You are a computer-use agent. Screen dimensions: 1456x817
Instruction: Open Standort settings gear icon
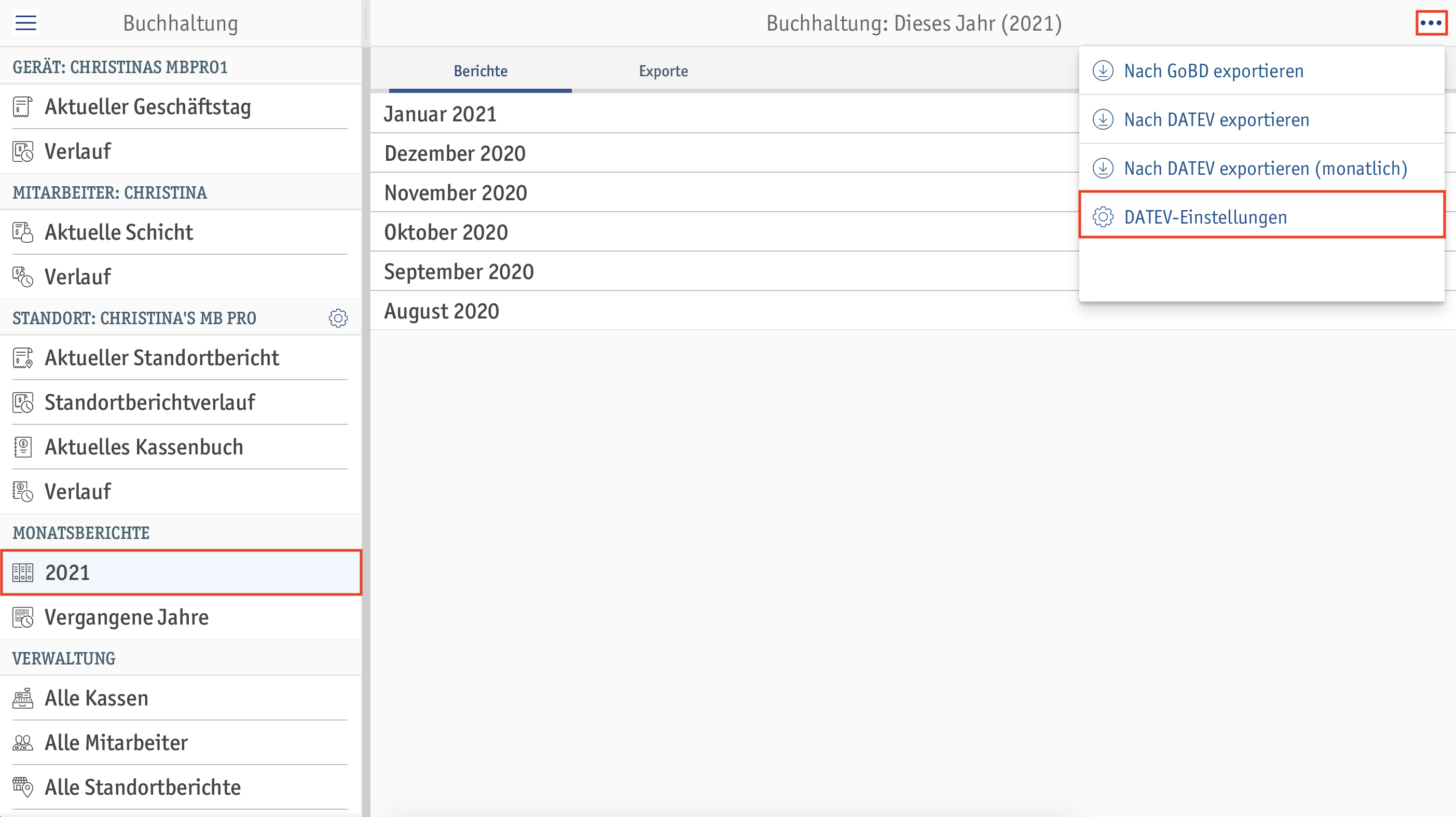[x=338, y=318]
